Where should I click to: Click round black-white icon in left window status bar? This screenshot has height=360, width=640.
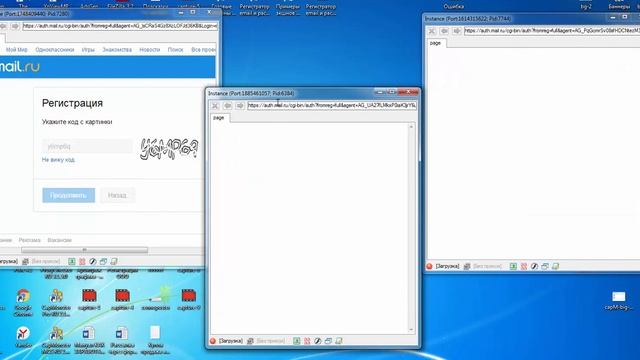(x=93, y=261)
